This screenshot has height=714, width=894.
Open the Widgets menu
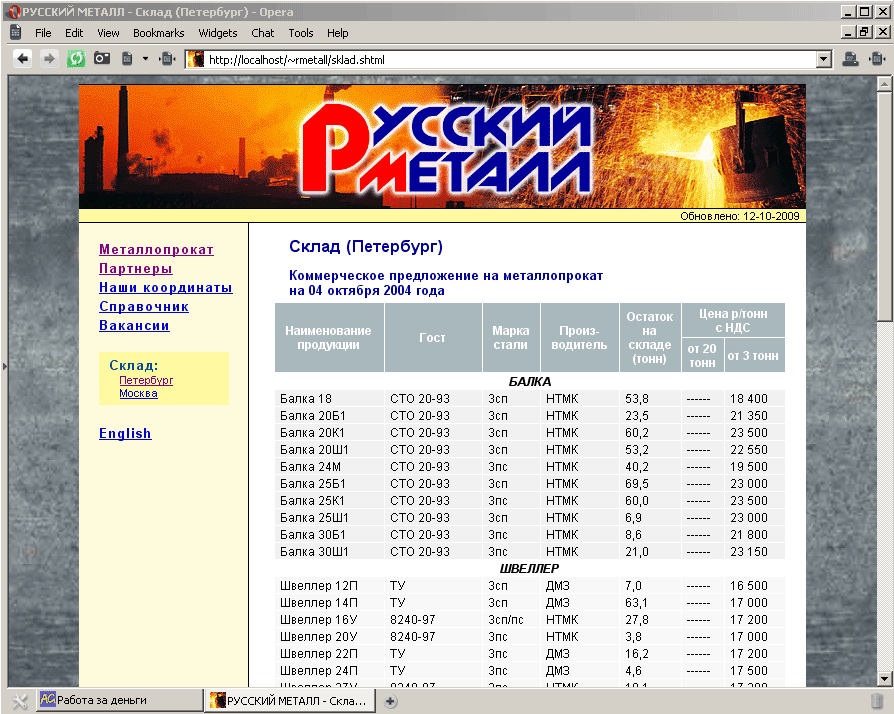218,33
